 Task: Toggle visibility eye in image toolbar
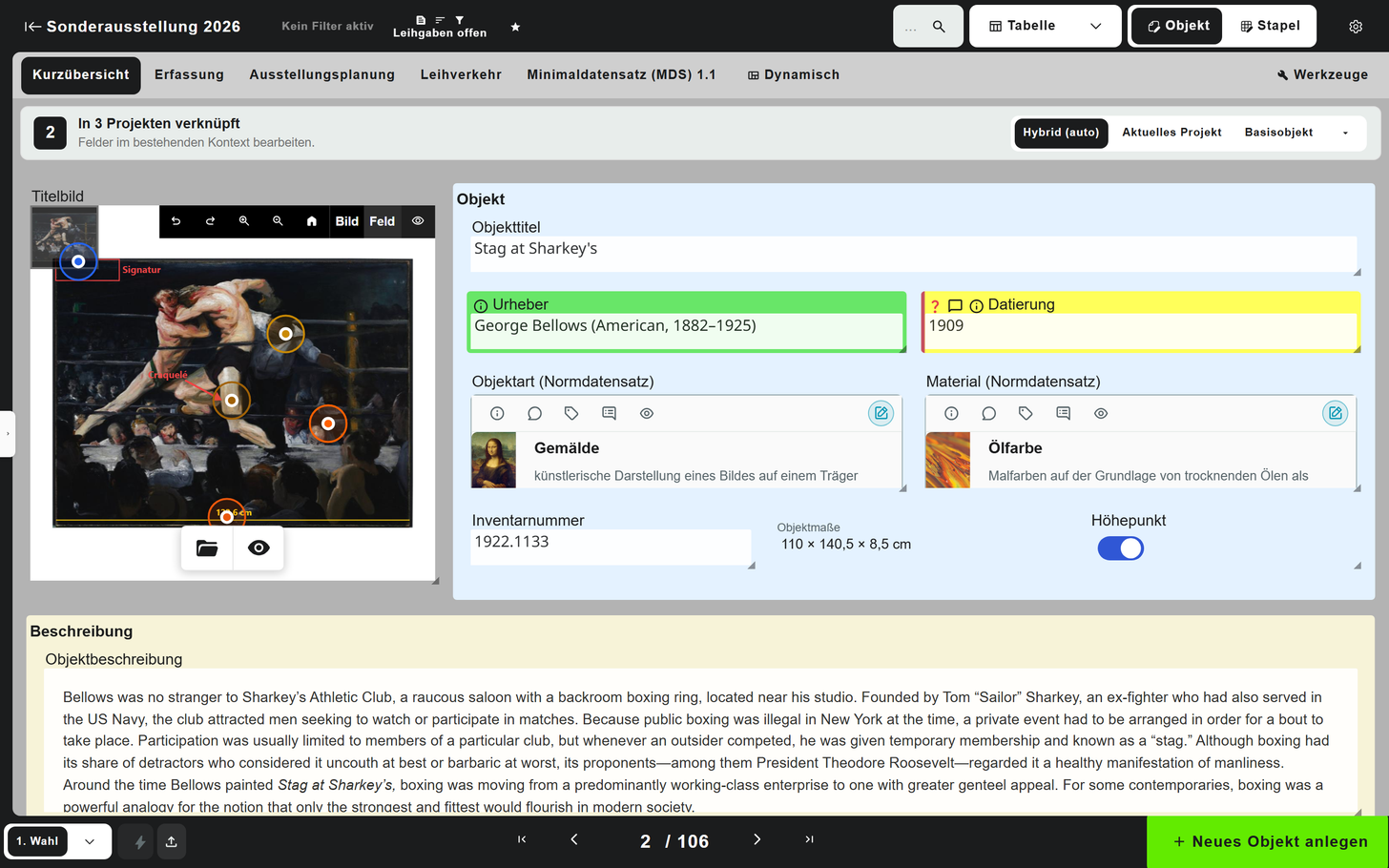coord(418,221)
